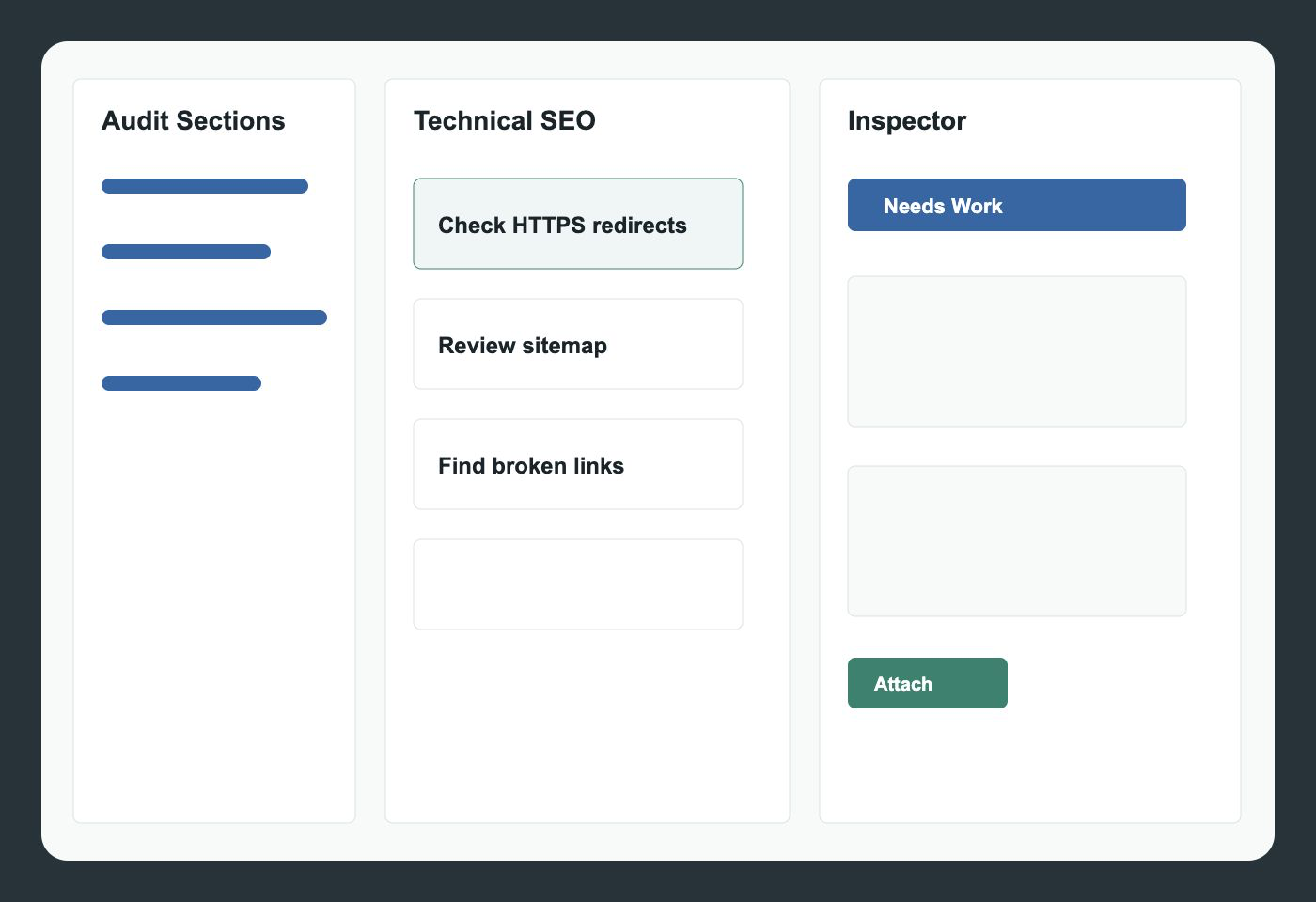Select the longest blue bar in Audit Sections
Image resolution: width=1316 pixels, height=902 pixels.
214,318
